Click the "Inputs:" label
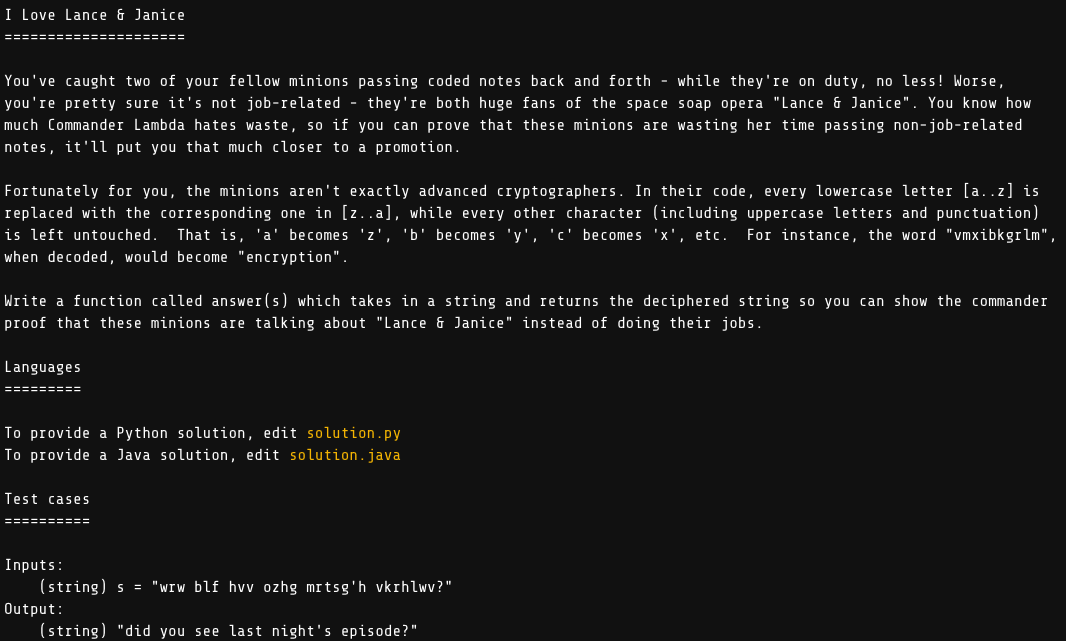This screenshot has height=641, width=1066. 34,565
